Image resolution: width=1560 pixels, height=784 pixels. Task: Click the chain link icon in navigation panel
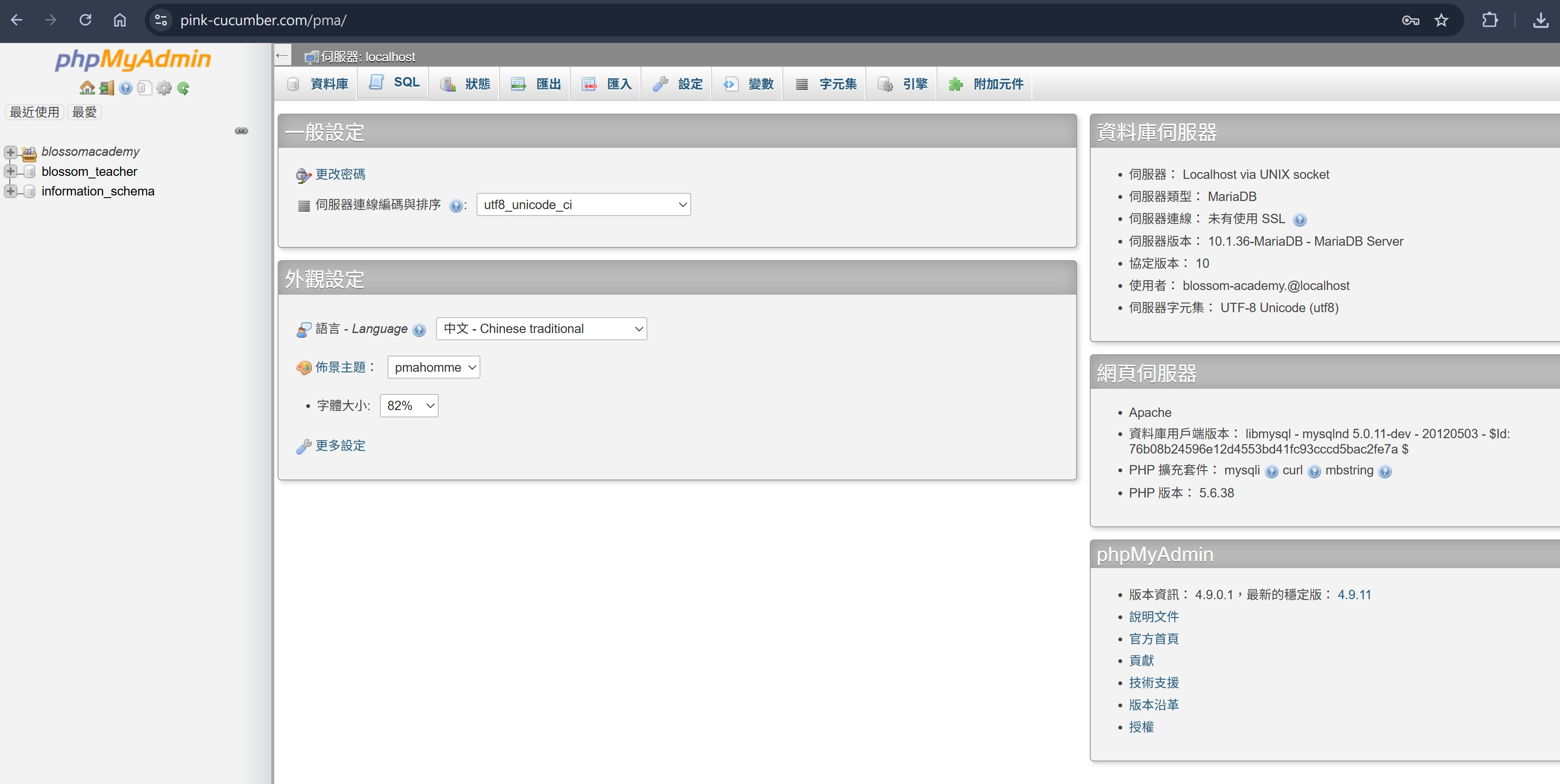coord(241,131)
